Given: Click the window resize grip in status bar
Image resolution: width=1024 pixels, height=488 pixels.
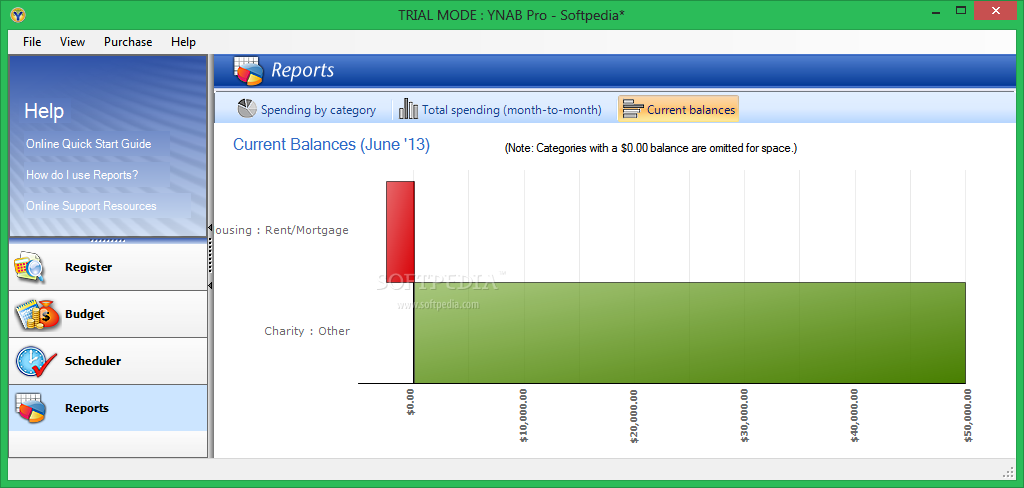Looking at the screenshot, I should pos(1006,471).
